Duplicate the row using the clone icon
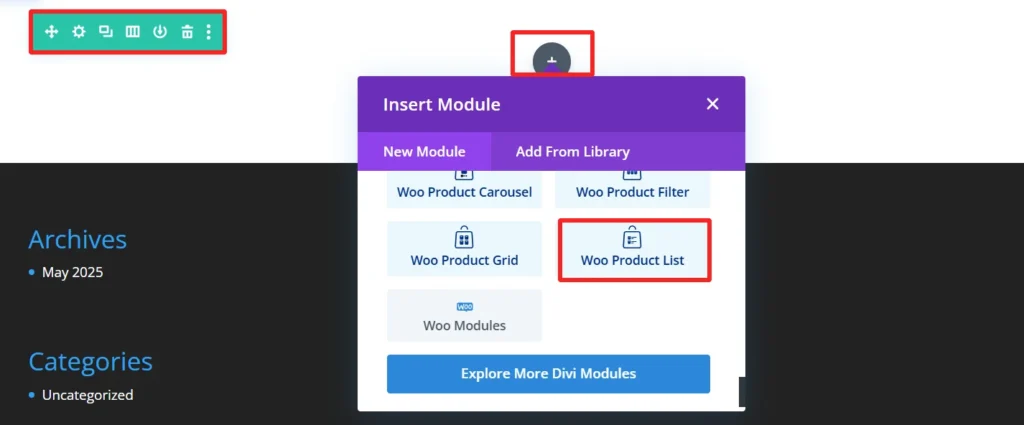The height and width of the screenshot is (425, 1024). (106, 32)
